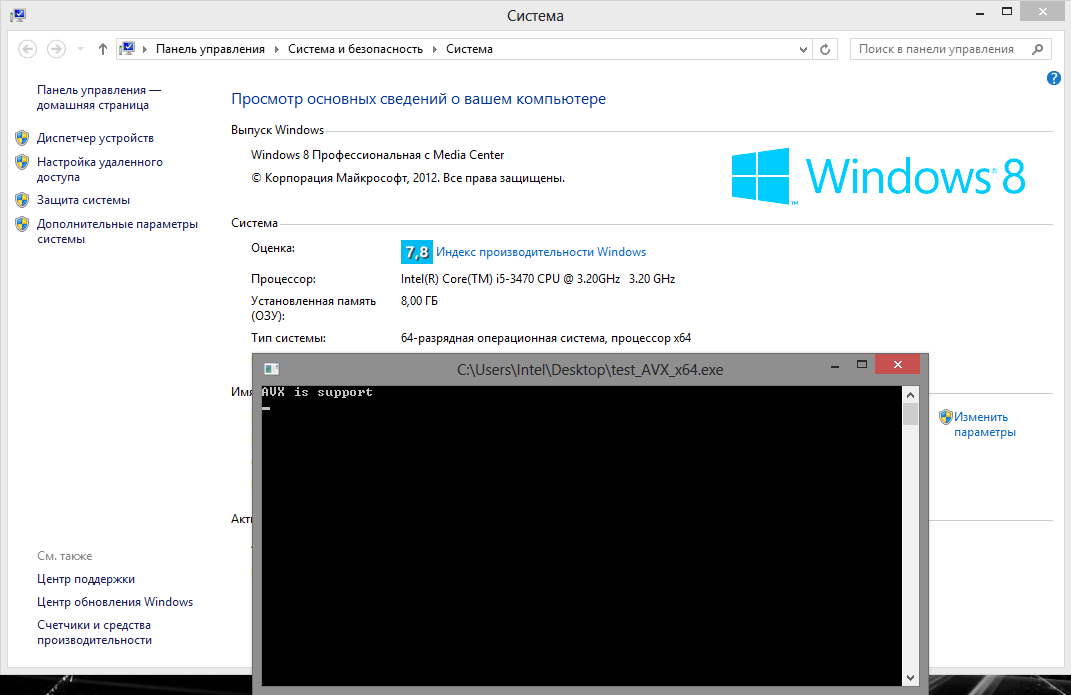Select Система breadcrumb item
The height and width of the screenshot is (695, 1071).
(469, 49)
